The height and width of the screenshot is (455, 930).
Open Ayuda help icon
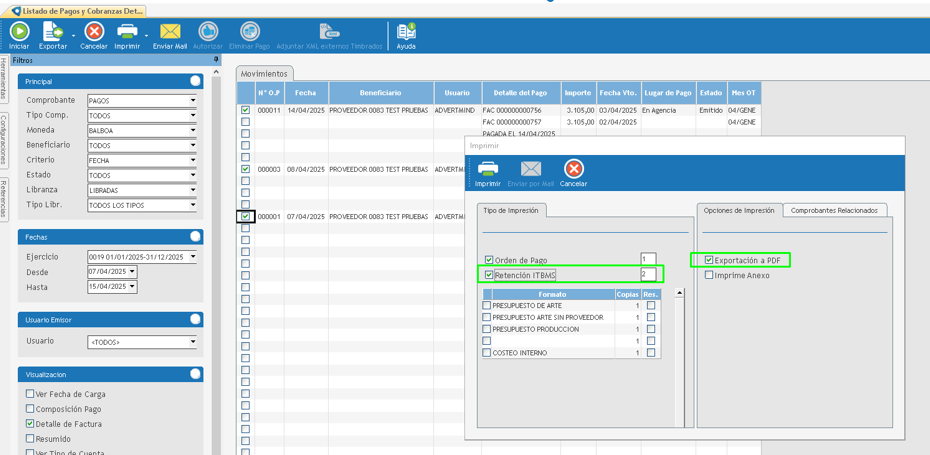tap(406, 33)
